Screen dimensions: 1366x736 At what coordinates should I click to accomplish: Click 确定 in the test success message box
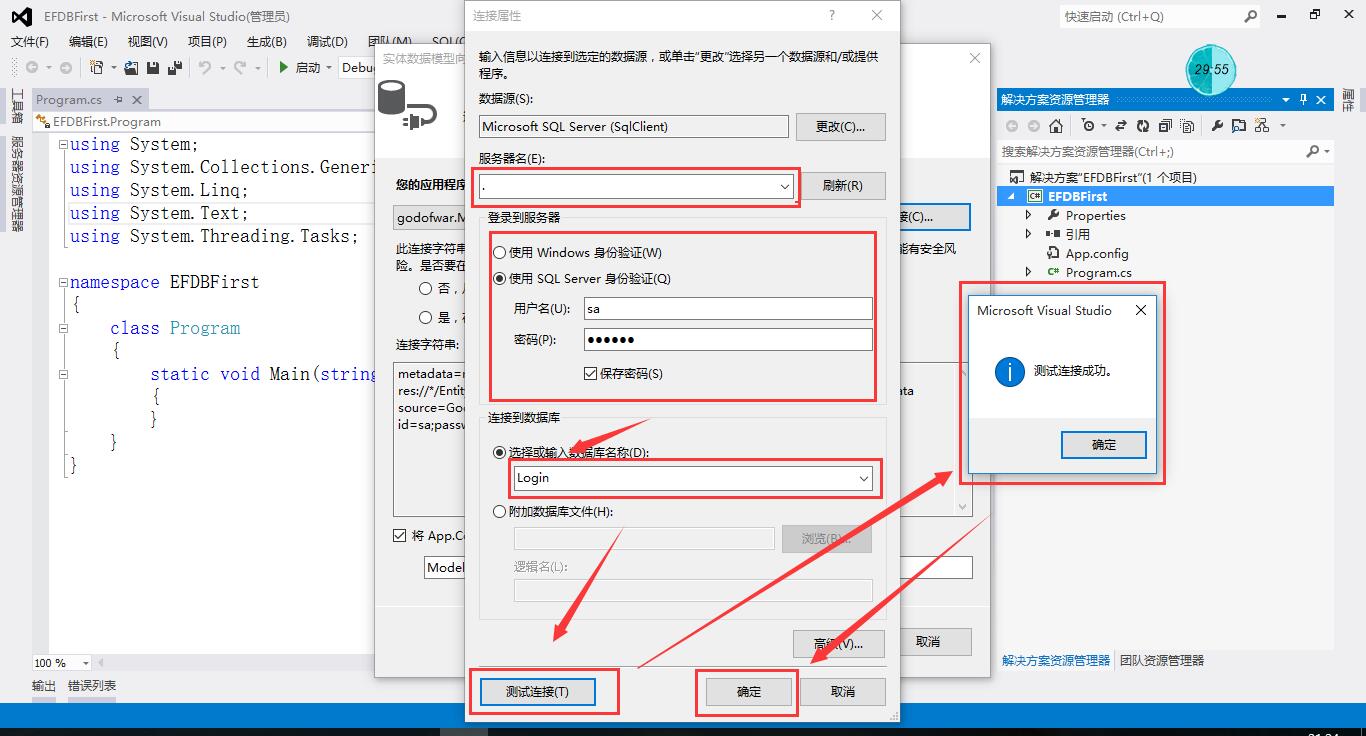(1103, 445)
